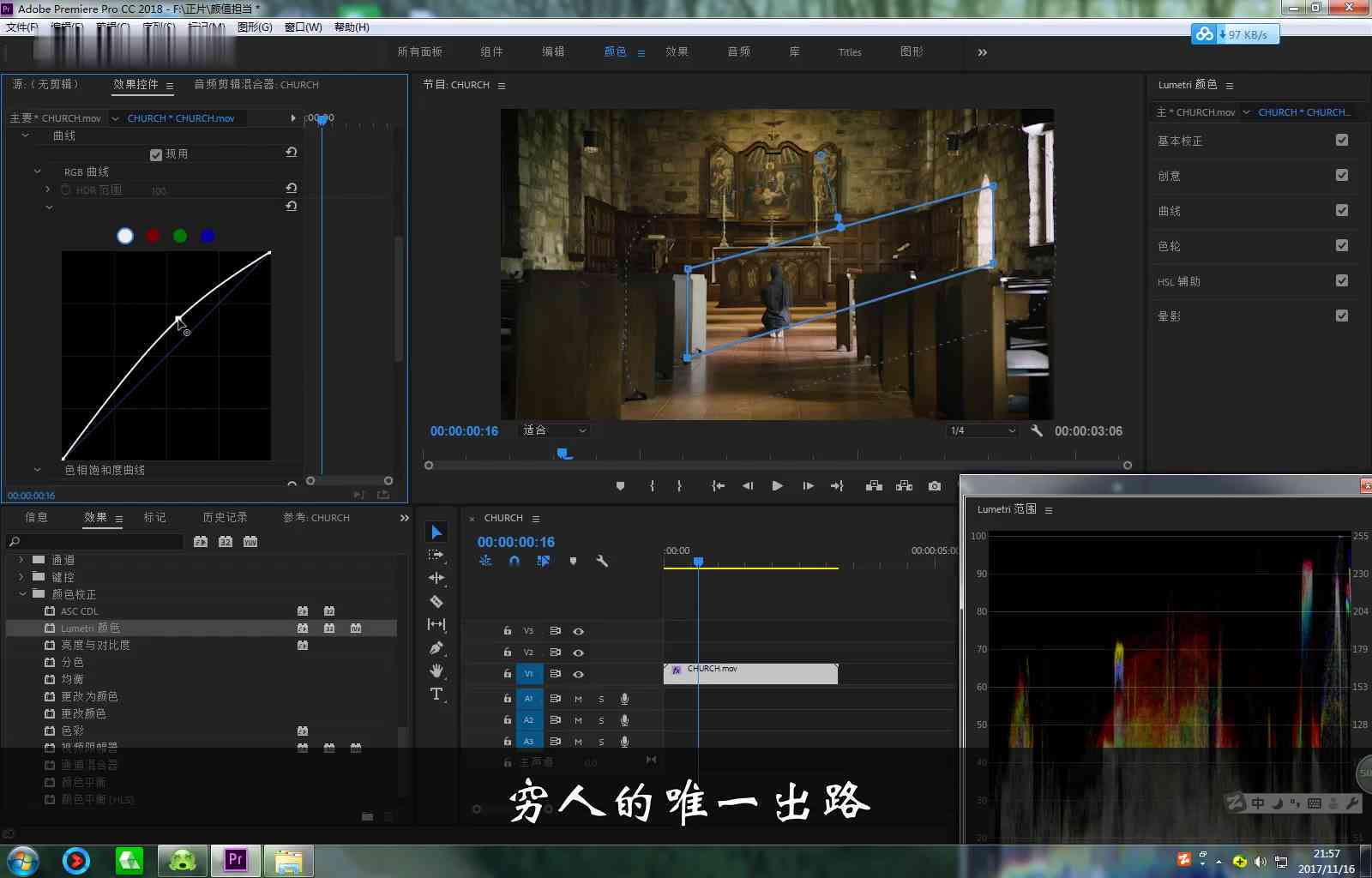Select the Hand tool
This screenshot has height=878, width=1372.
tap(436, 671)
